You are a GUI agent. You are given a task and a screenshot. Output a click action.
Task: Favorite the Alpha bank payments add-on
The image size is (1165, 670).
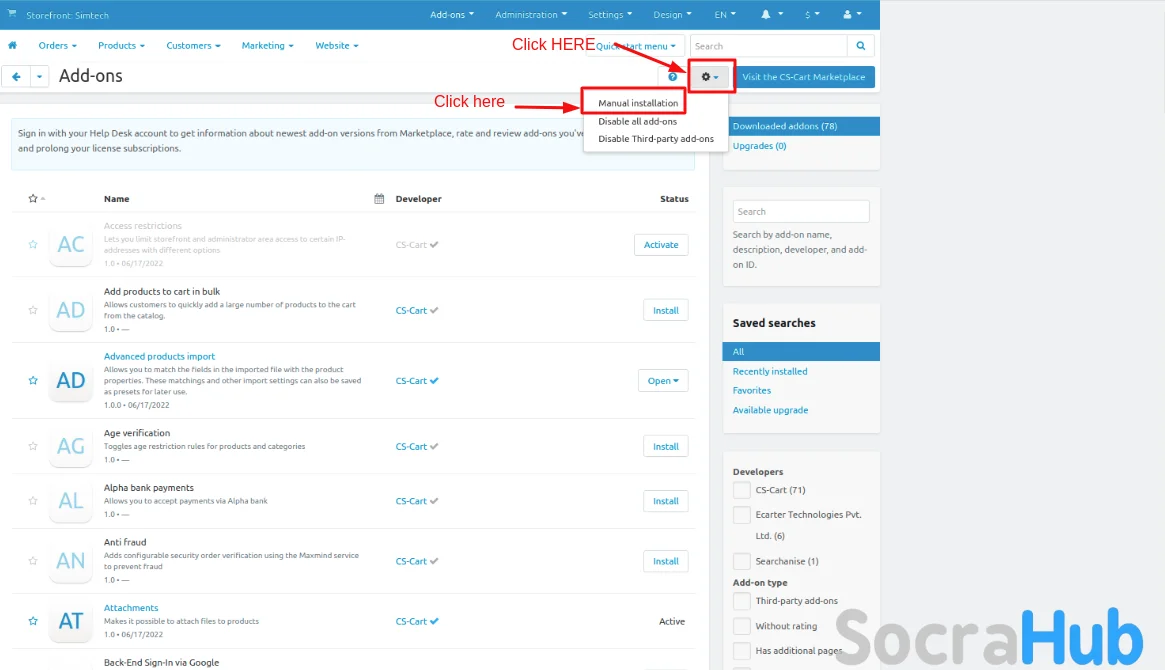coord(33,501)
